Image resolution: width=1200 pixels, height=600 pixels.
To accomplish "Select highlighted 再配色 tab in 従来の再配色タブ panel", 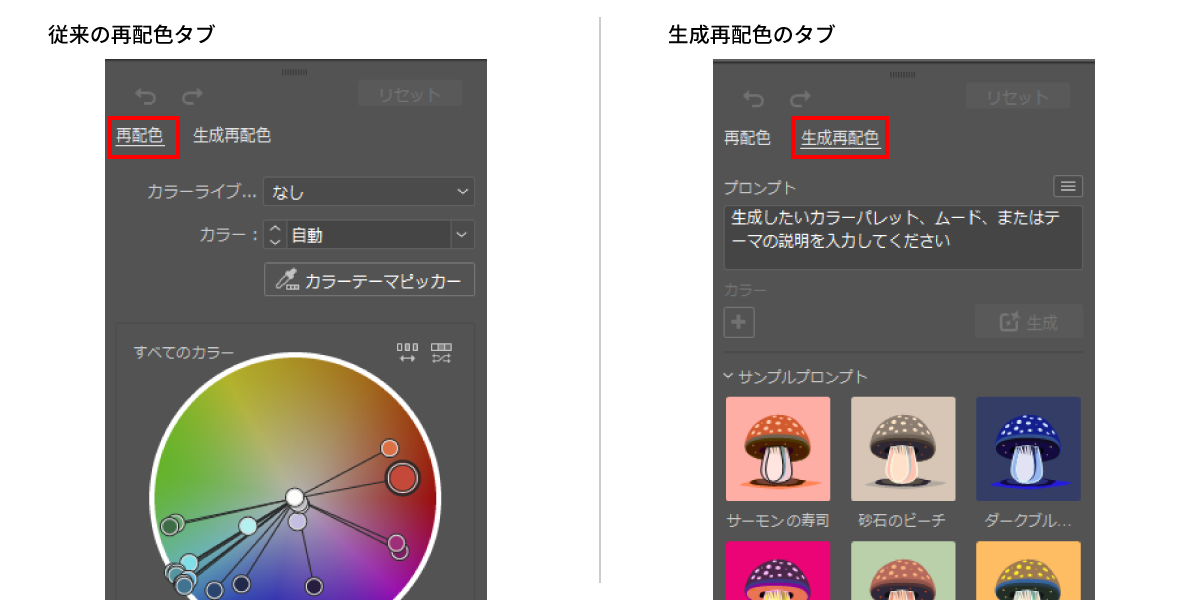I will click(140, 136).
